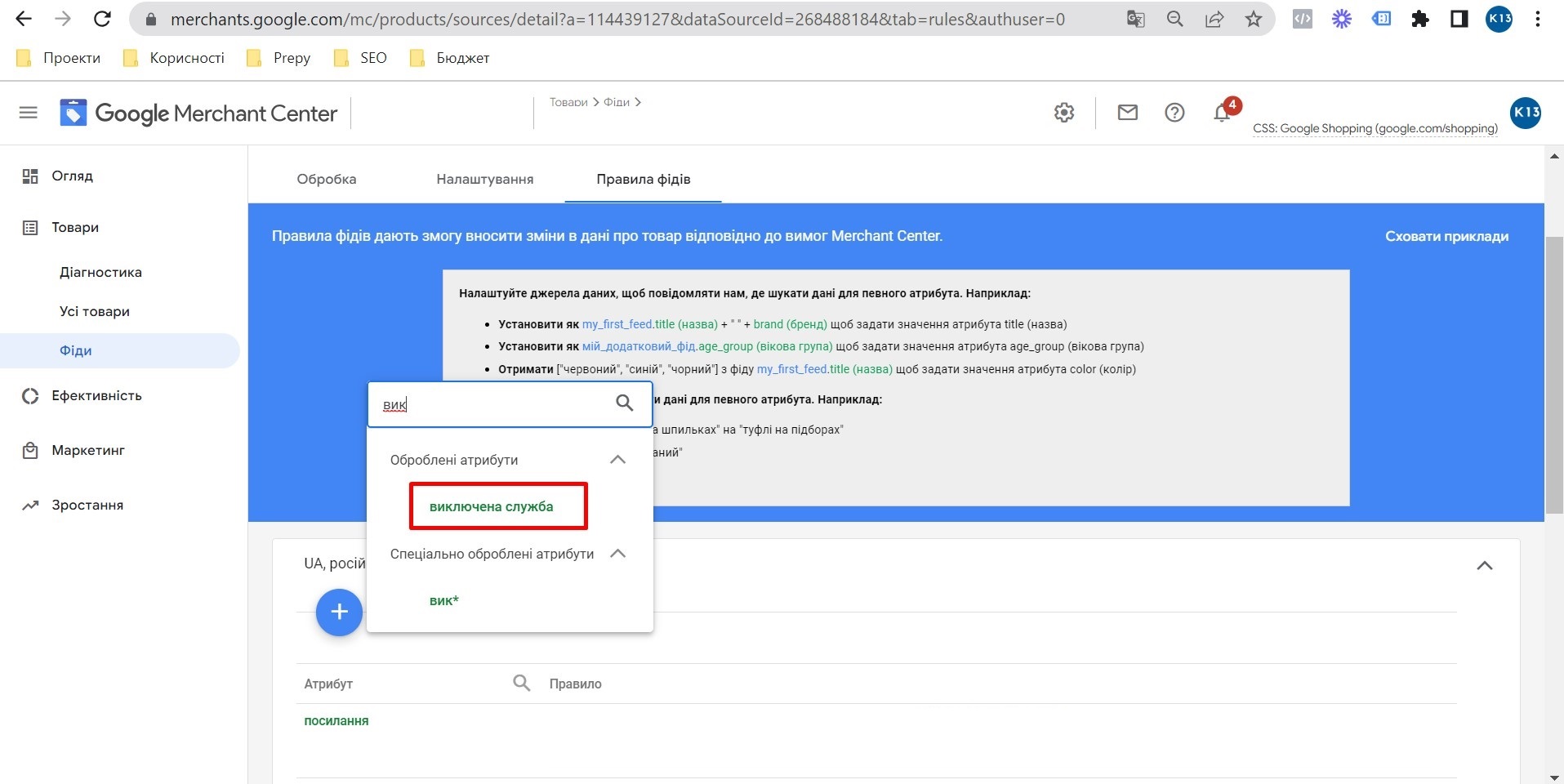Switch to the Налаштування tab
Image resolution: width=1564 pixels, height=784 pixels.
[485, 179]
